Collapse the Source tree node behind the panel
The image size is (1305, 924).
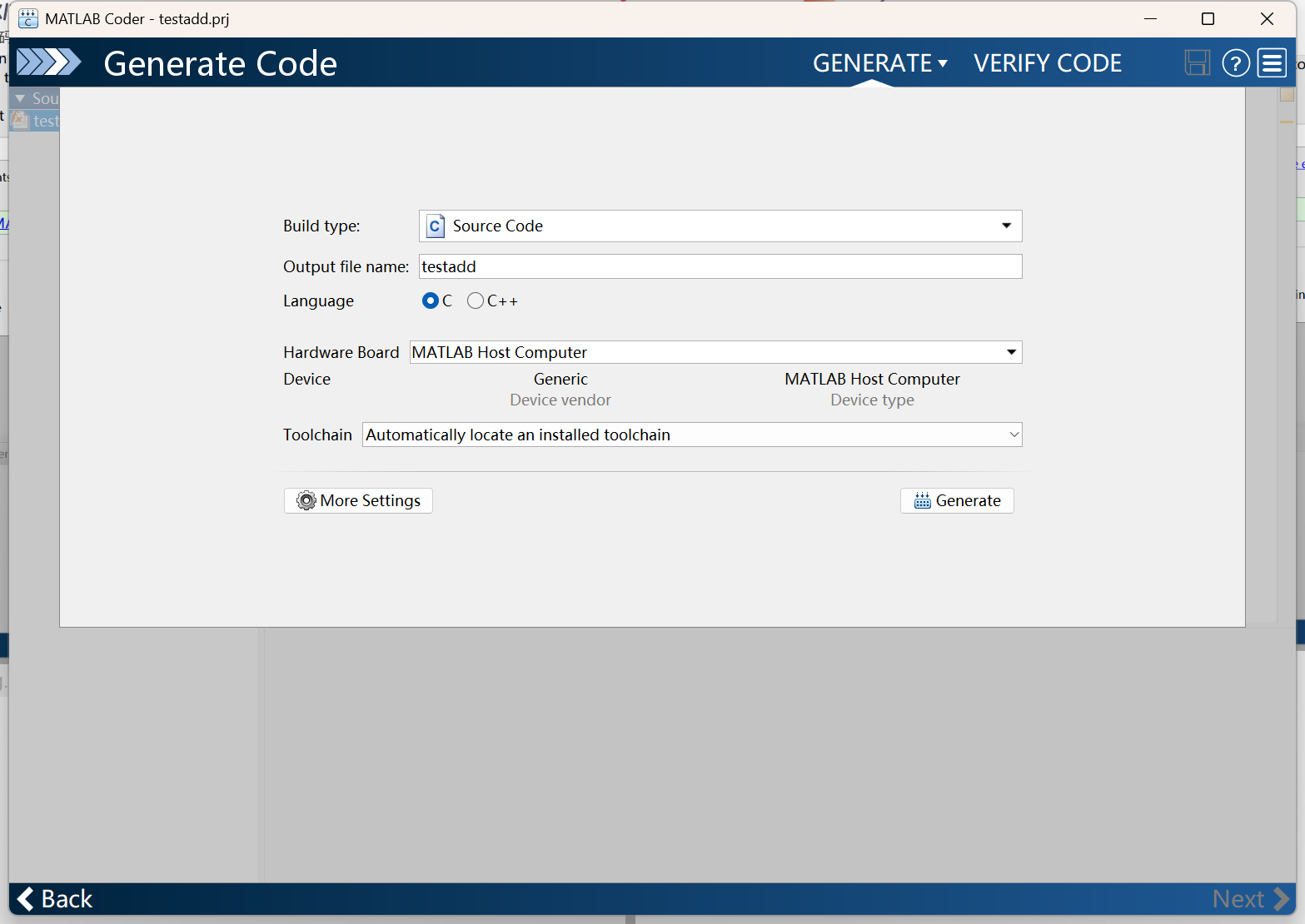20,98
